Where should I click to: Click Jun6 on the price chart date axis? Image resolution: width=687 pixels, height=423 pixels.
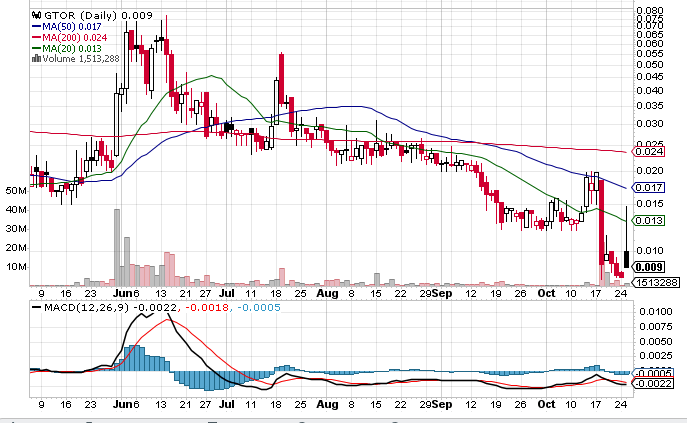126,293
